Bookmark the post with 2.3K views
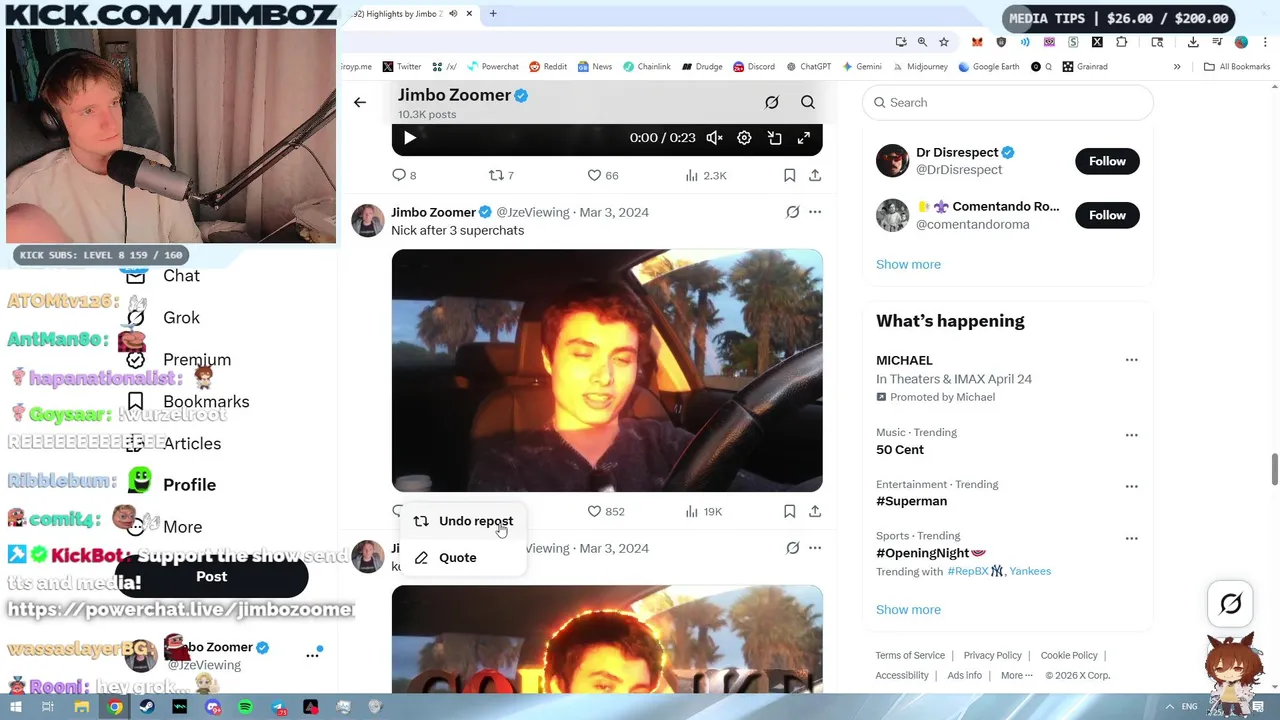Image resolution: width=1280 pixels, height=720 pixels. pos(789,175)
